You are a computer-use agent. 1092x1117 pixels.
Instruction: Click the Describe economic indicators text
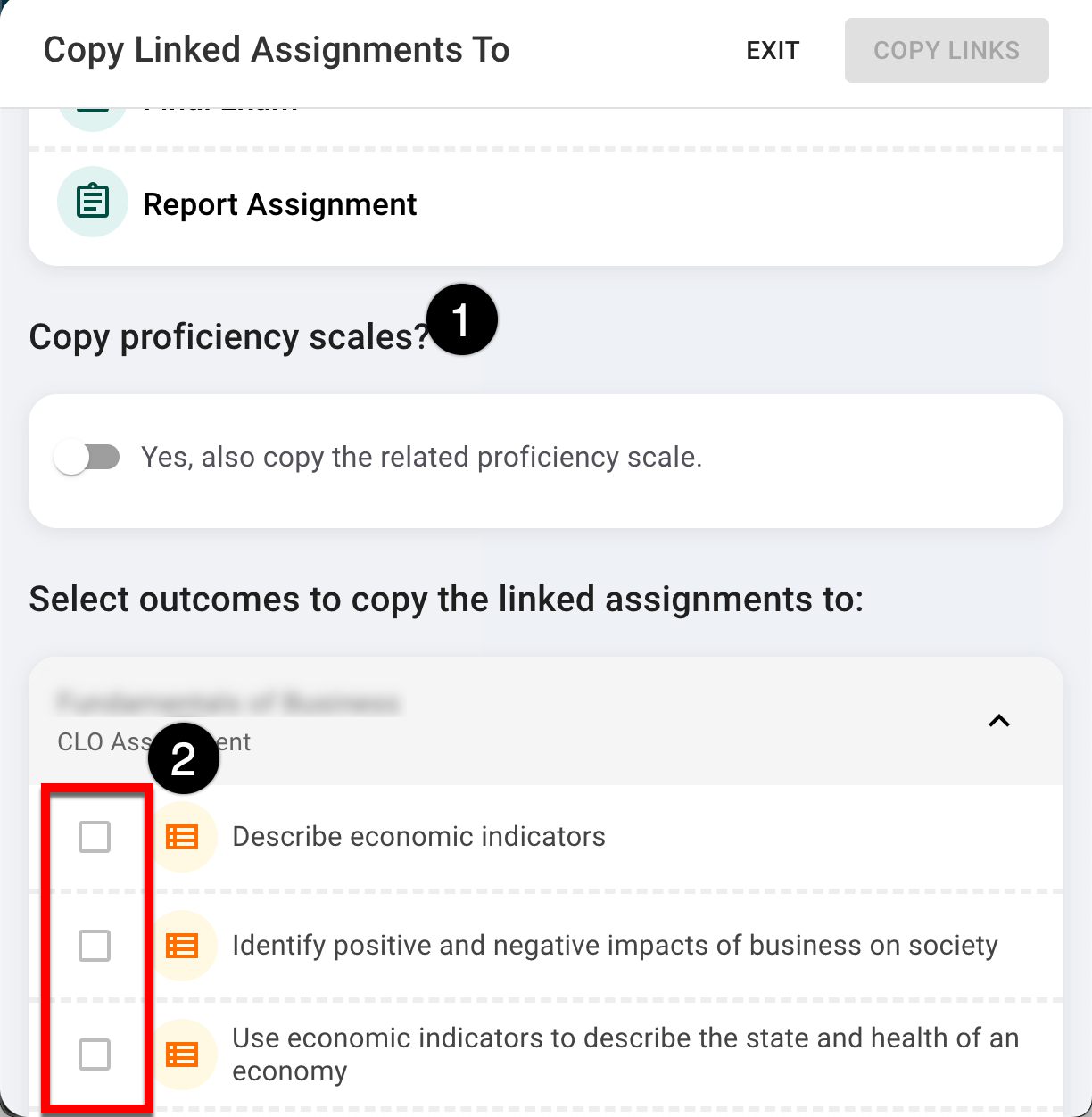418,837
